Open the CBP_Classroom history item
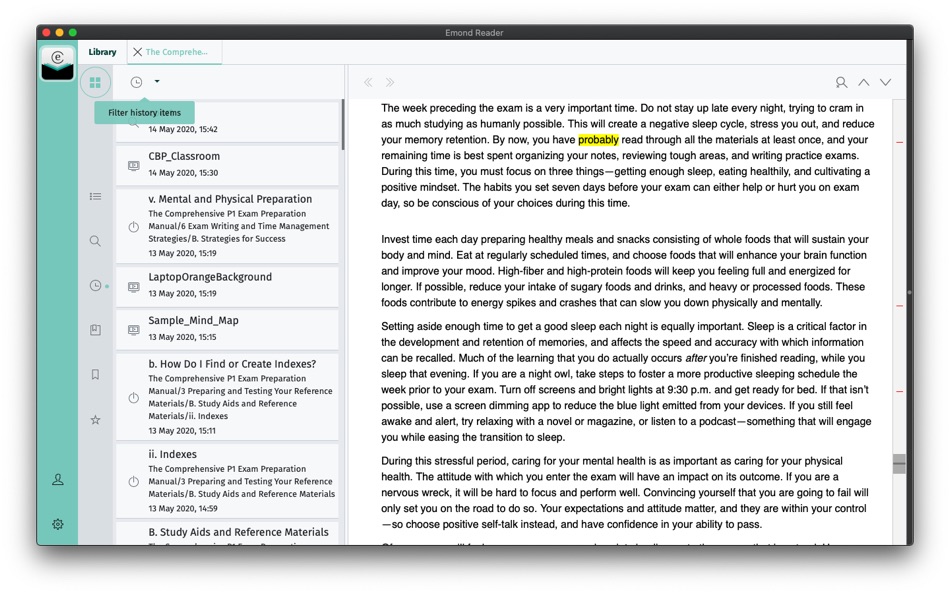Image resolution: width=950 pixels, height=594 pixels. click(x=227, y=165)
